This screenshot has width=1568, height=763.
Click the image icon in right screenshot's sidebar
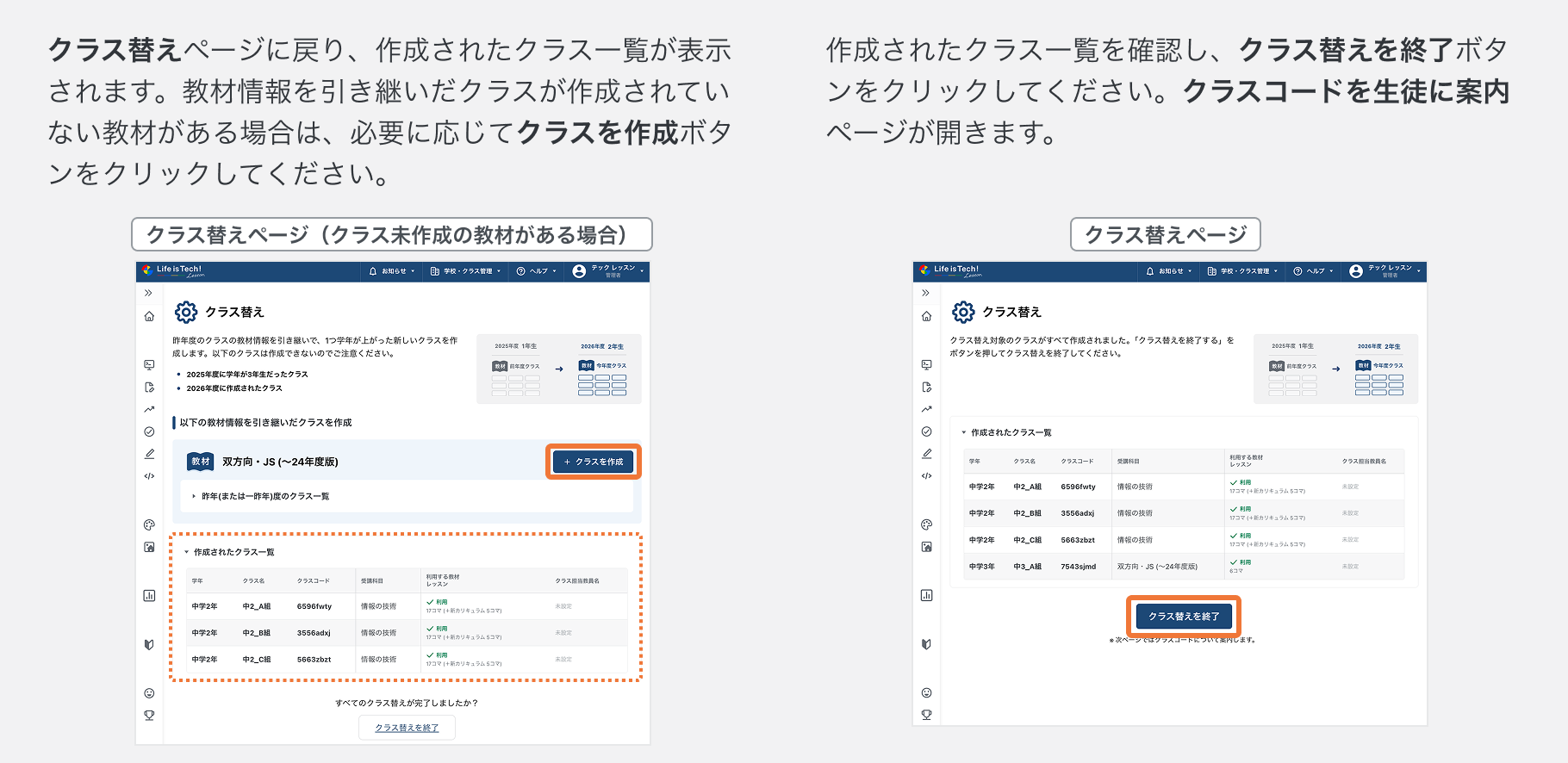pyautogui.click(x=926, y=547)
